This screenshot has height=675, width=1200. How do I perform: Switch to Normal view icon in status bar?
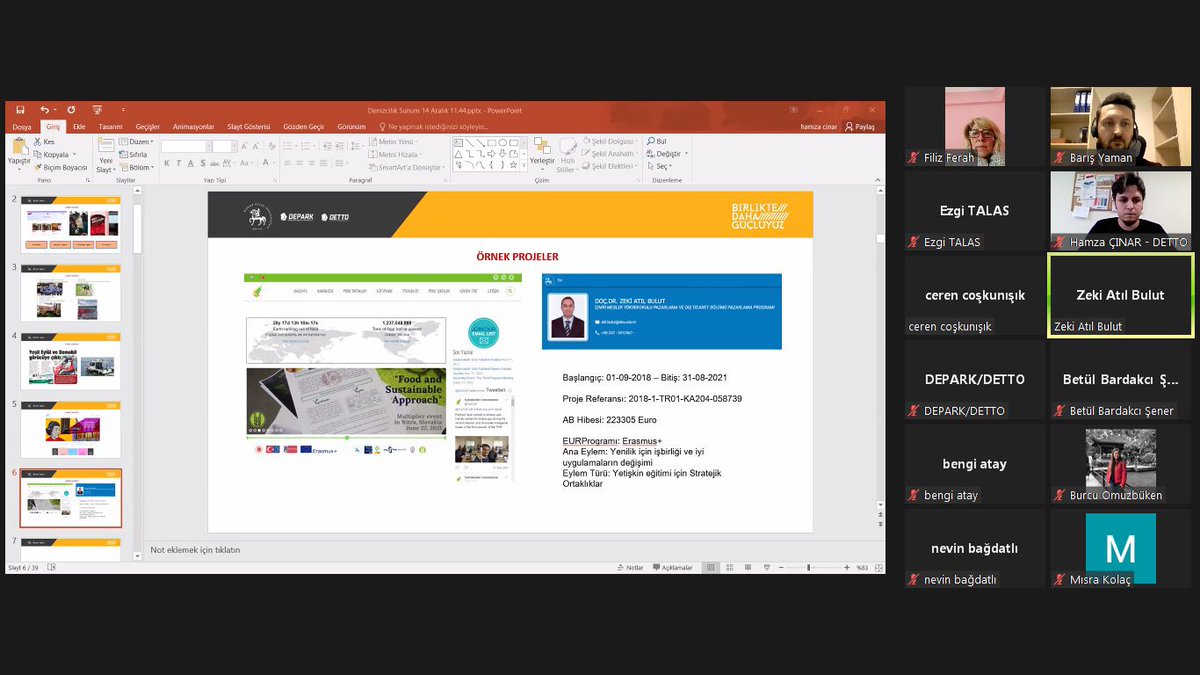point(711,567)
